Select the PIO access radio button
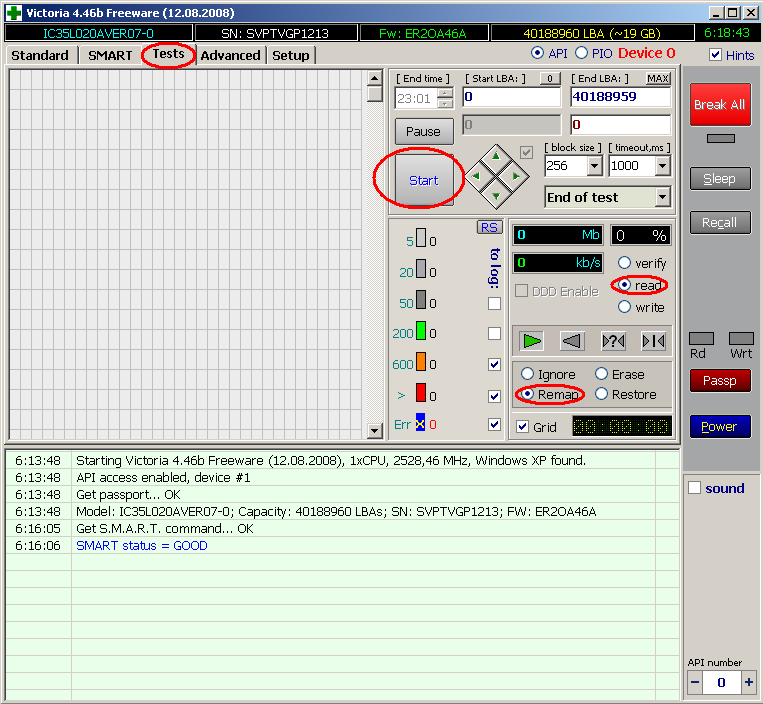 [581, 53]
